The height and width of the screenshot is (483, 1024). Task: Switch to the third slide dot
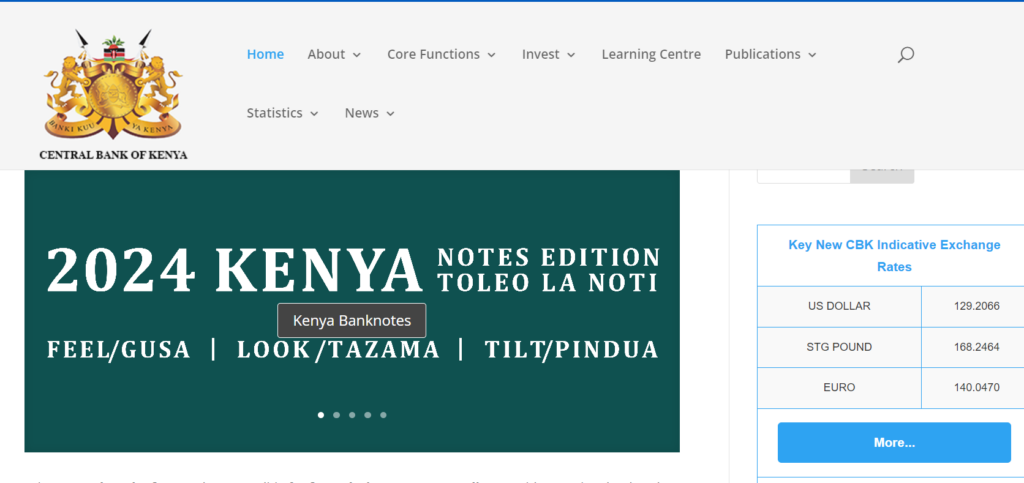pyautogui.click(x=352, y=414)
